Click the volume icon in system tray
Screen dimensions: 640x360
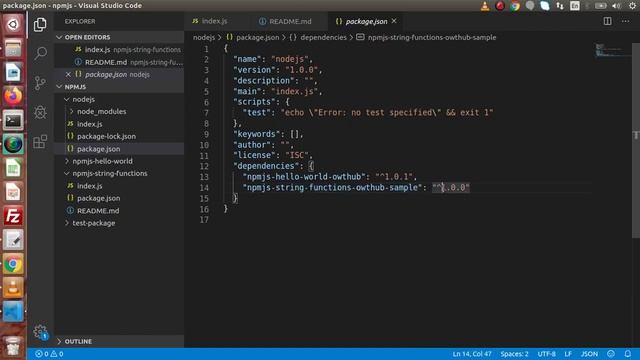(616, 6)
